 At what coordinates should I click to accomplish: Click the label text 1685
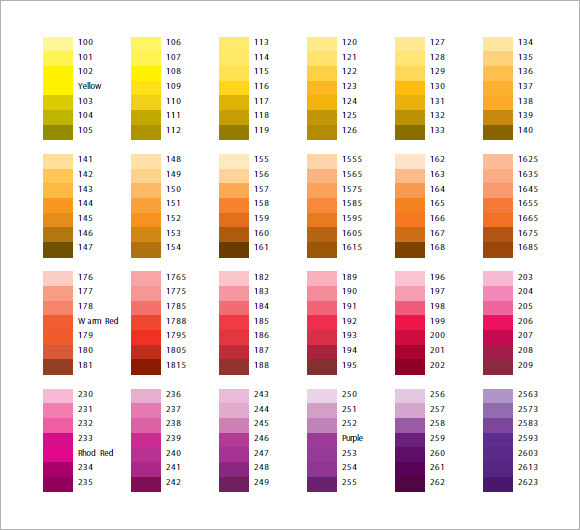tap(528, 247)
